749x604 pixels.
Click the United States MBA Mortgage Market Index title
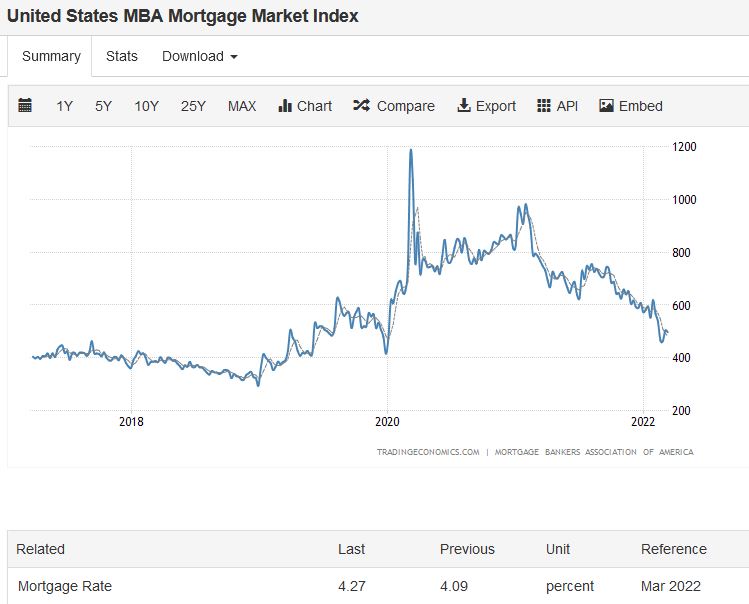pos(183,16)
